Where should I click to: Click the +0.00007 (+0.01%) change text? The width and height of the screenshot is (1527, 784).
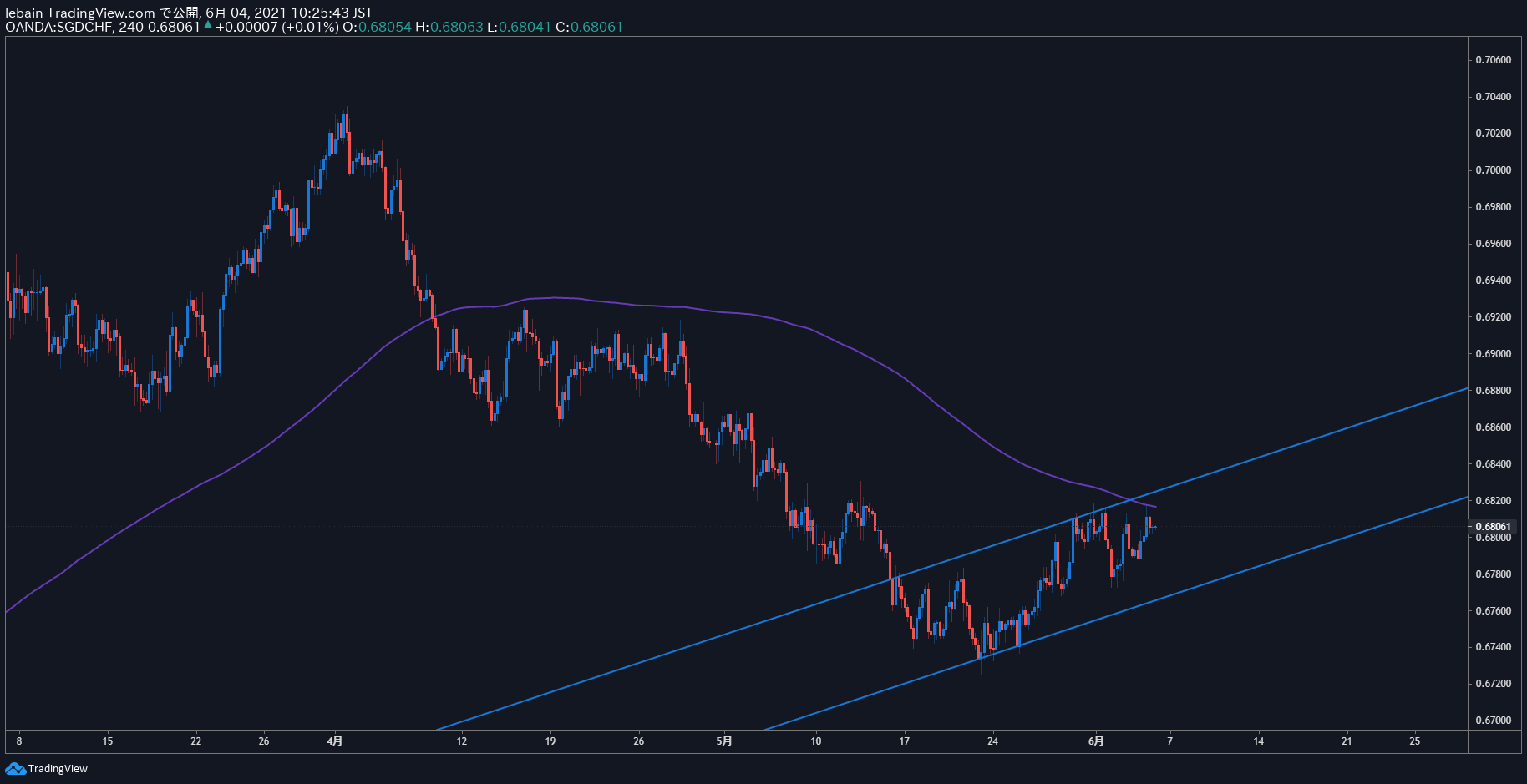(277, 27)
